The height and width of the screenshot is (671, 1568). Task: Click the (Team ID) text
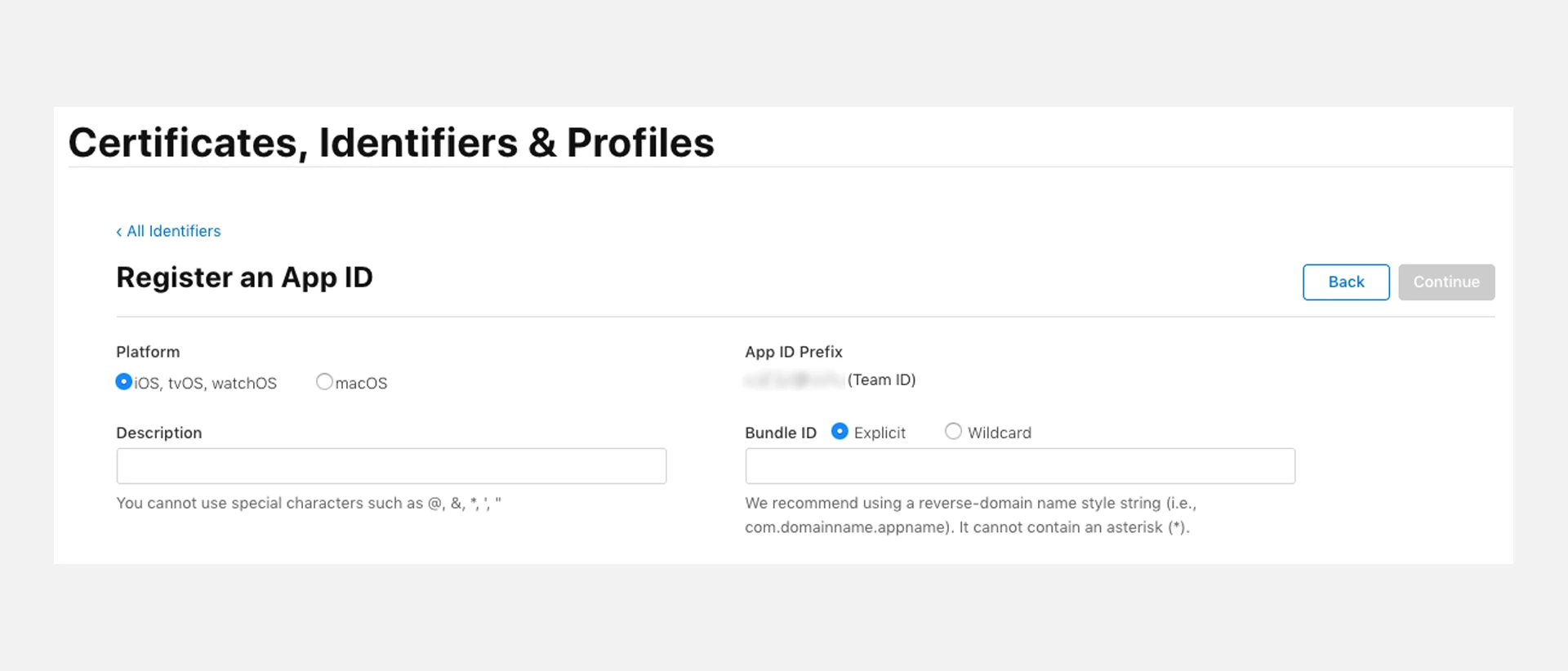click(x=881, y=380)
